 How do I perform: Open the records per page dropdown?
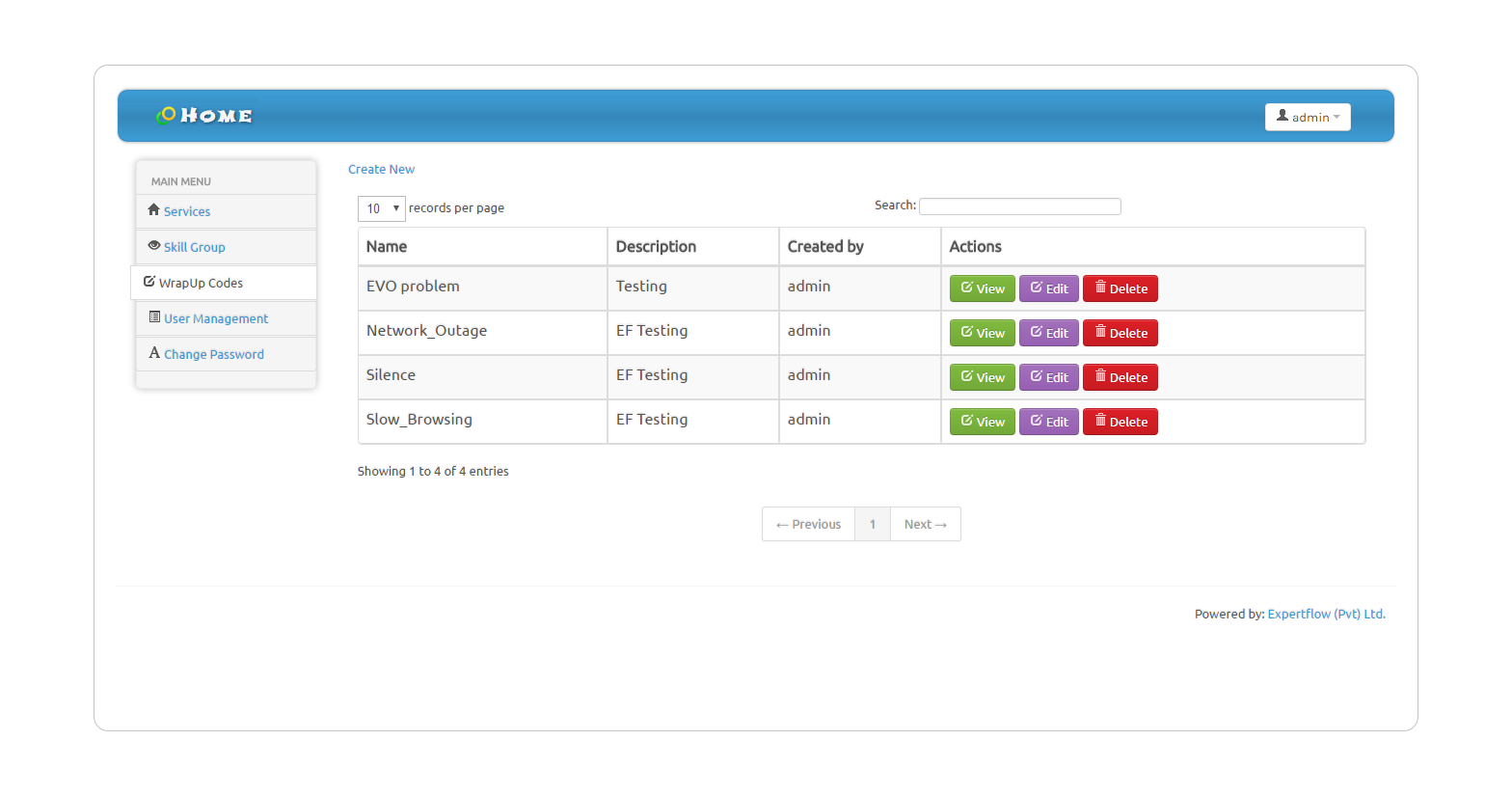[382, 208]
